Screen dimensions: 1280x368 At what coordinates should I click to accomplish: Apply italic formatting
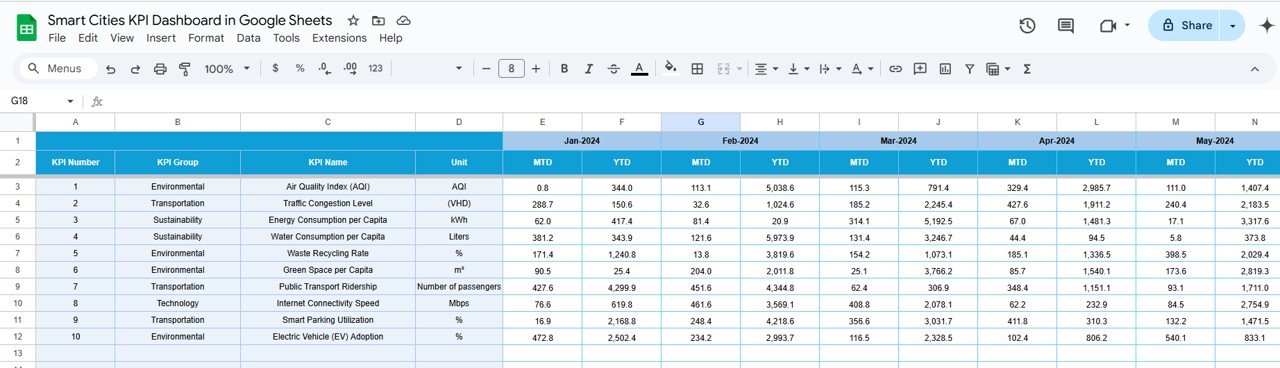tap(589, 69)
